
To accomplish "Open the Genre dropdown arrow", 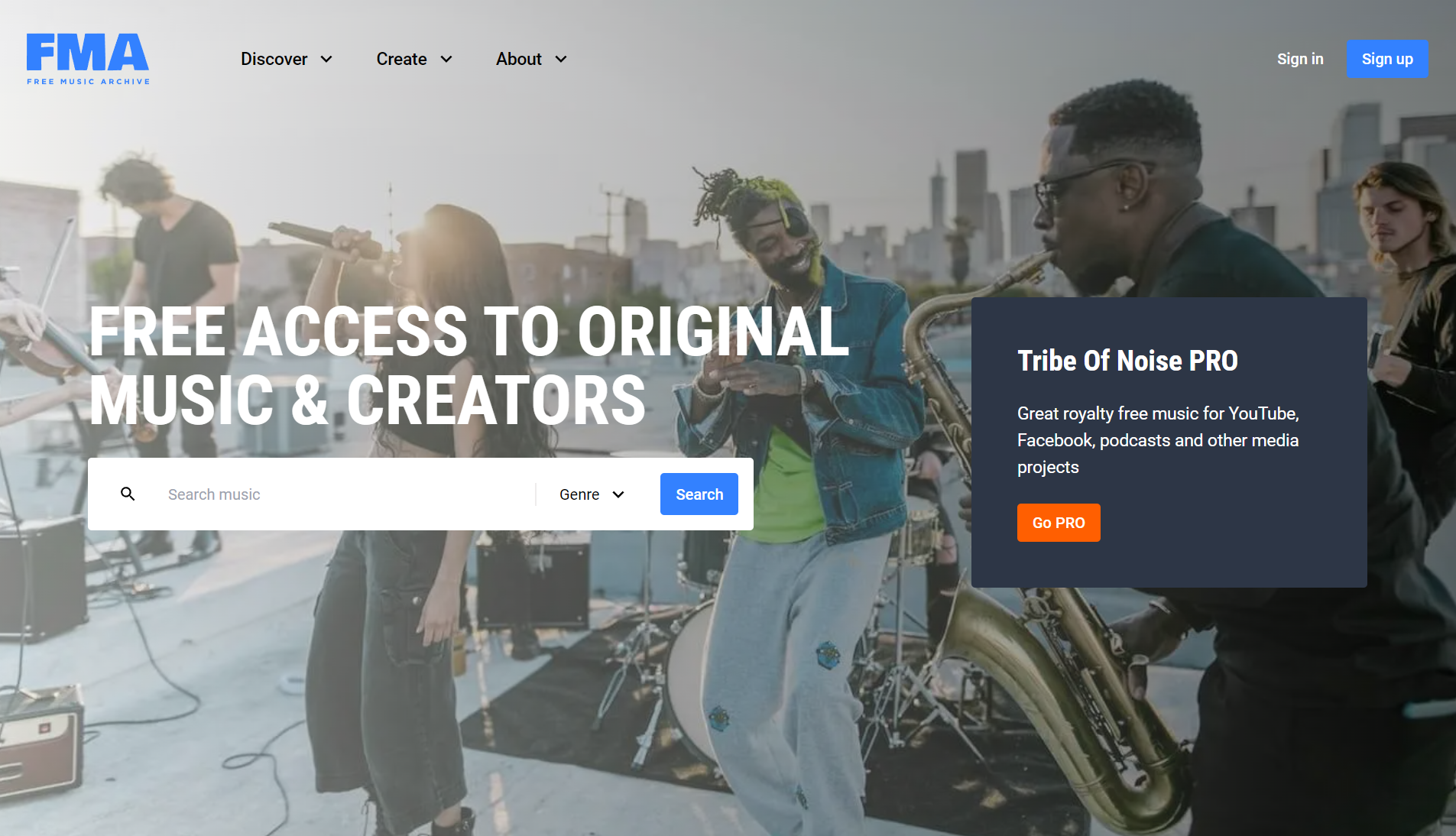I will point(618,494).
